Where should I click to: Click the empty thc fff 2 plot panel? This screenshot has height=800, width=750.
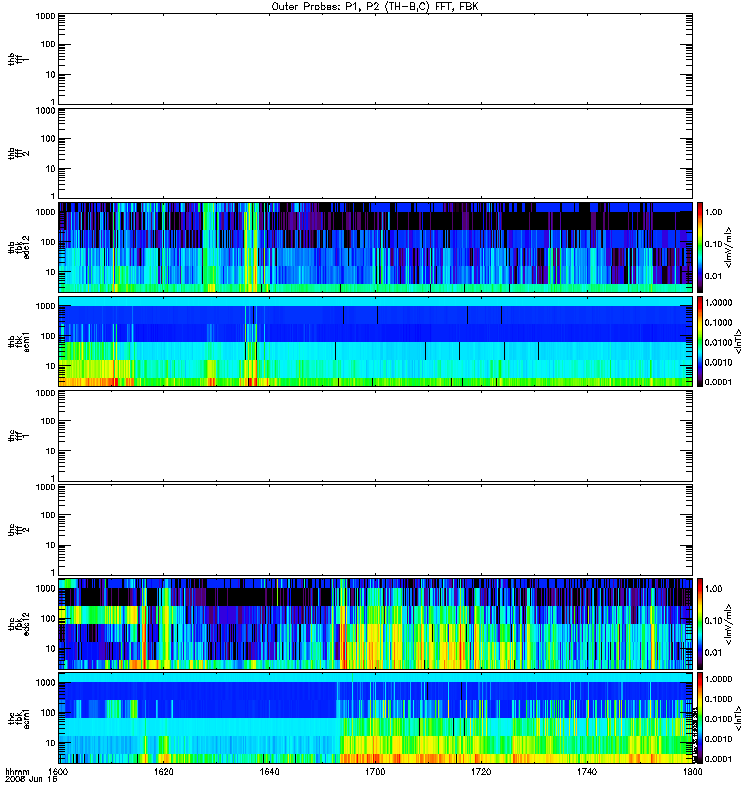click(375, 530)
